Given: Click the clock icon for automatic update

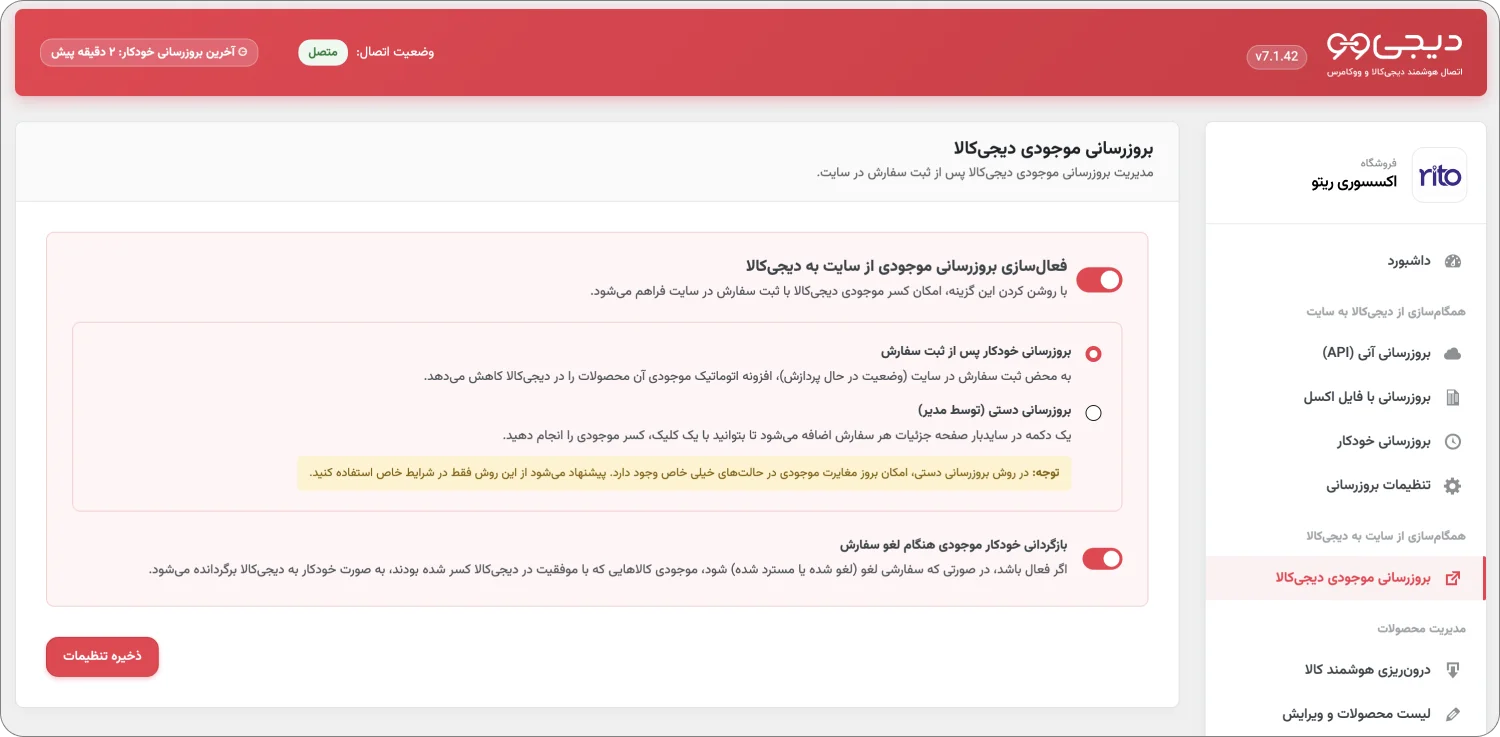Looking at the screenshot, I should point(1453,441).
